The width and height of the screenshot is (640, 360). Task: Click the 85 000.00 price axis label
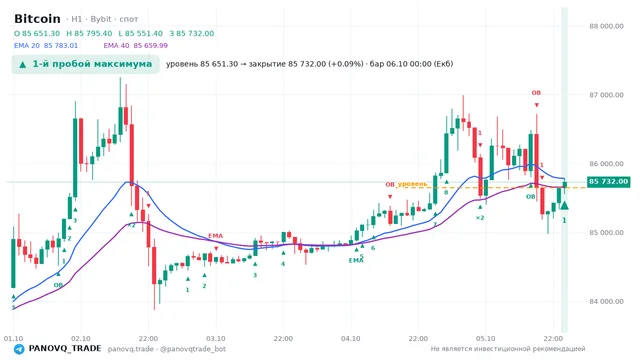(606, 233)
